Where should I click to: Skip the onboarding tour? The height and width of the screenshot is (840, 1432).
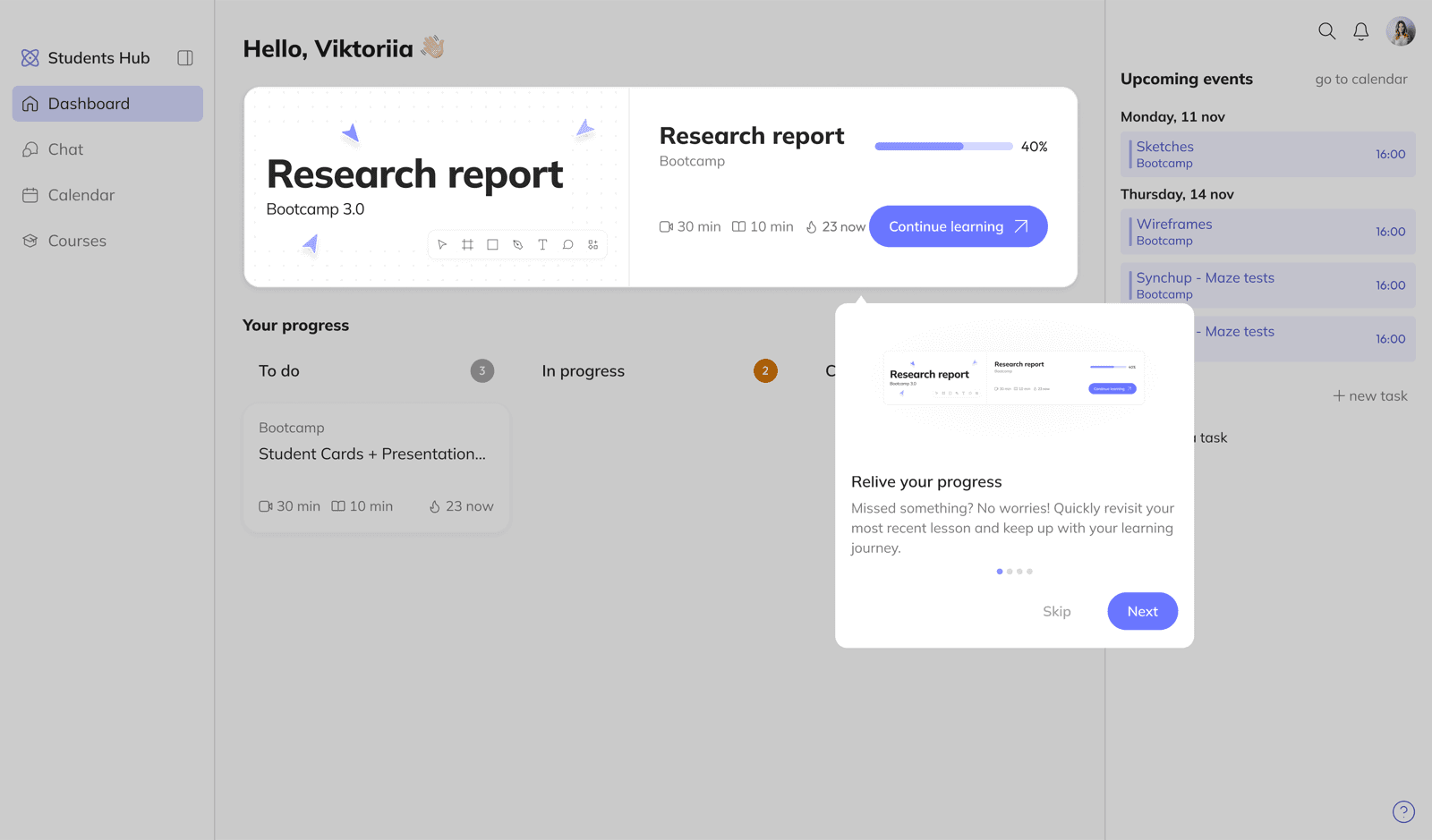(x=1057, y=611)
